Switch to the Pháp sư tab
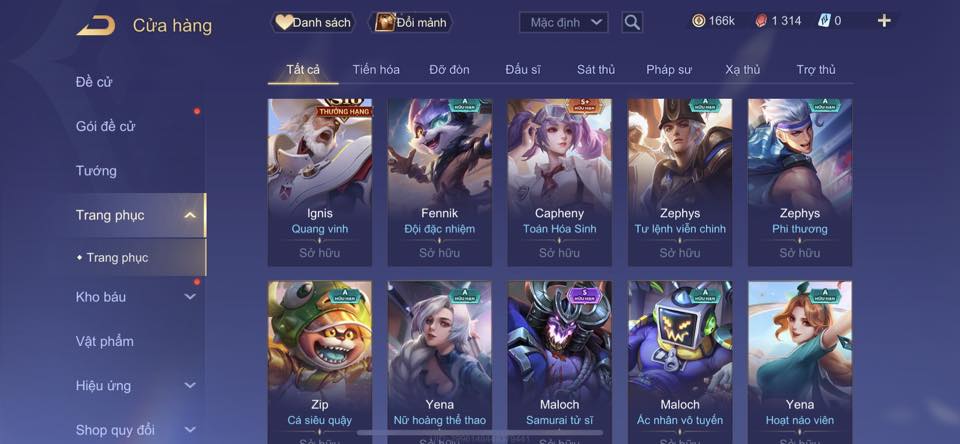Viewport: 960px width, 444px height. (669, 70)
